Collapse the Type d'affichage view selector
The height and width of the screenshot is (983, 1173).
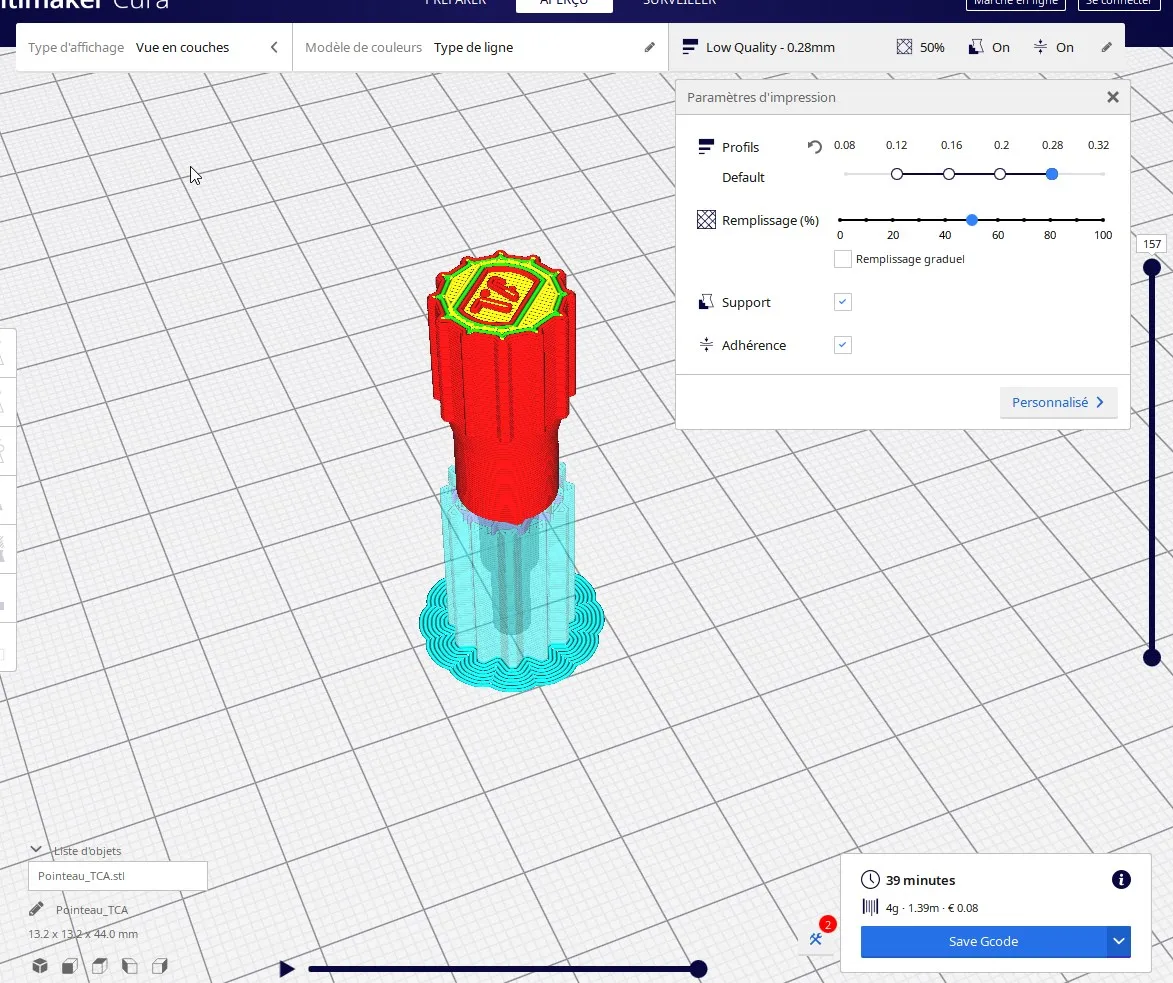274,47
